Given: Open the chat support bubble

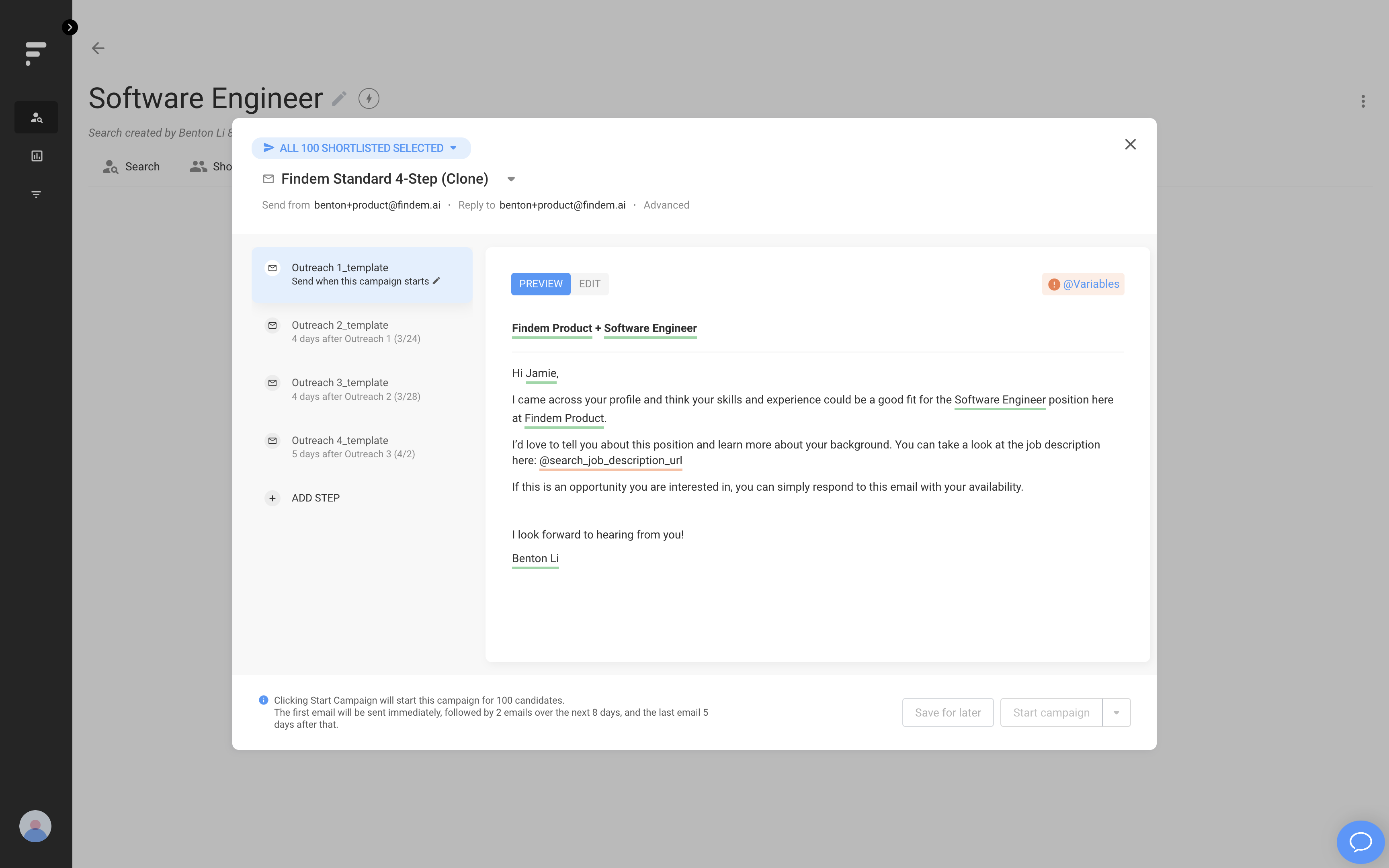Looking at the screenshot, I should [1361, 841].
